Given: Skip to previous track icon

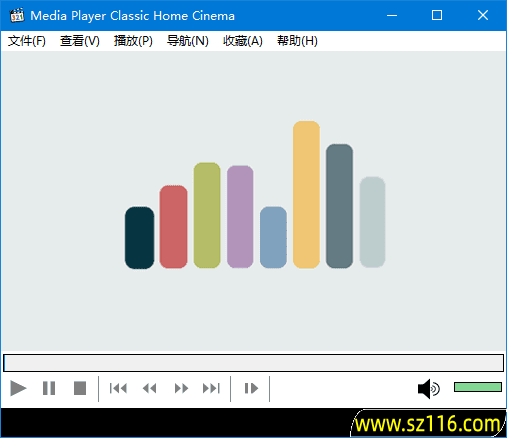Looking at the screenshot, I should pyautogui.click(x=118, y=388).
